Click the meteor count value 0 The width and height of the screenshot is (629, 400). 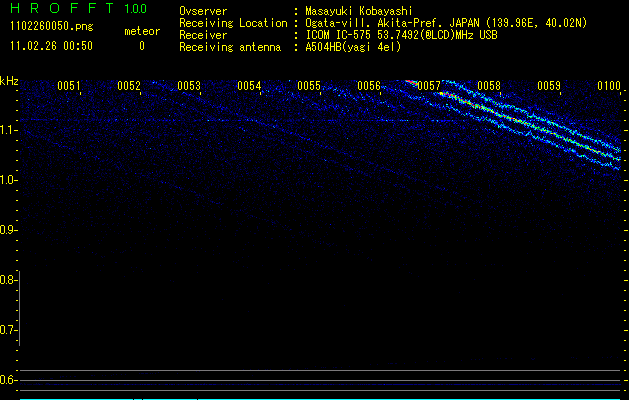[142, 46]
